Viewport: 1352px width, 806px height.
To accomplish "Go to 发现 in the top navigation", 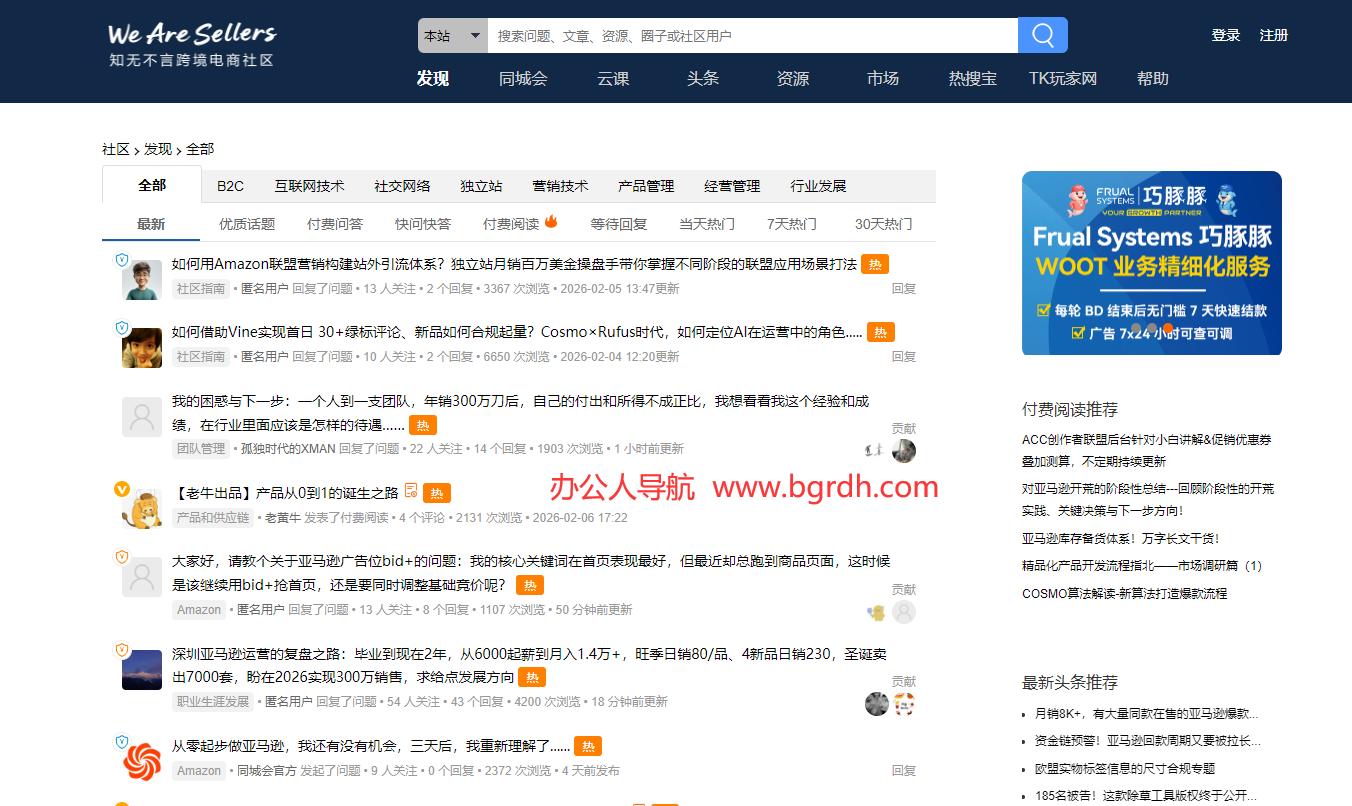I will tap(433, 78).
